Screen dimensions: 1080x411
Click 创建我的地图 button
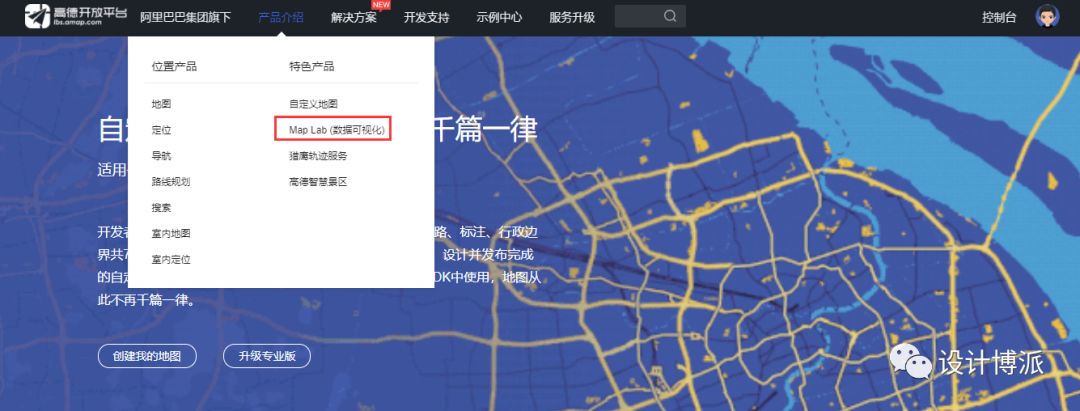(147, 356)
